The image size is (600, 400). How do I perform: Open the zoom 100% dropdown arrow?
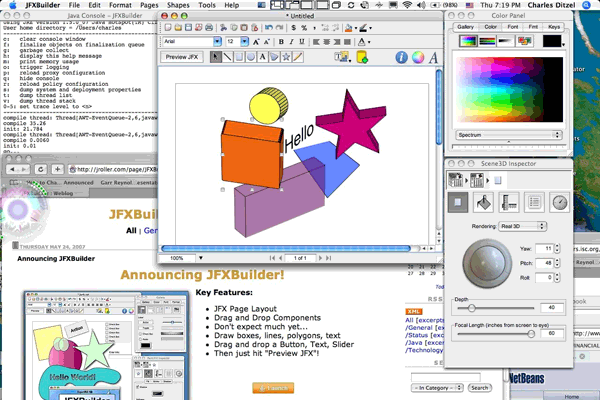click(201, 258)
